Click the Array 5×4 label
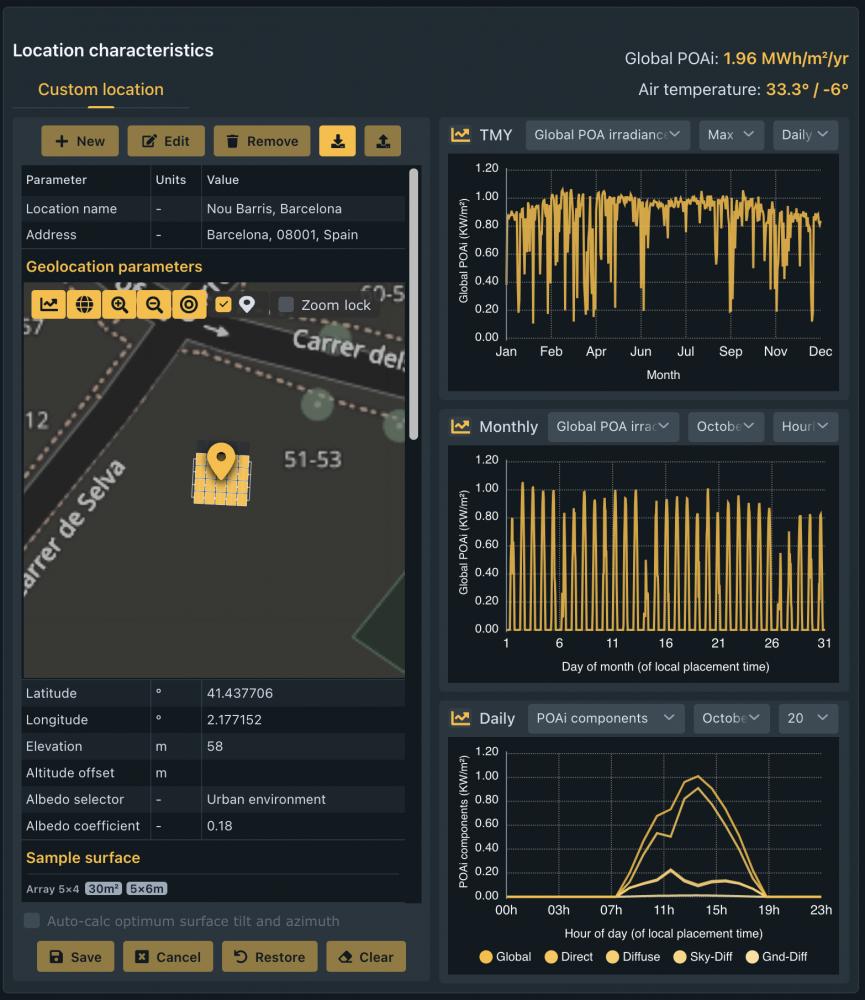 pyautogui.click(x=52, y=889)
